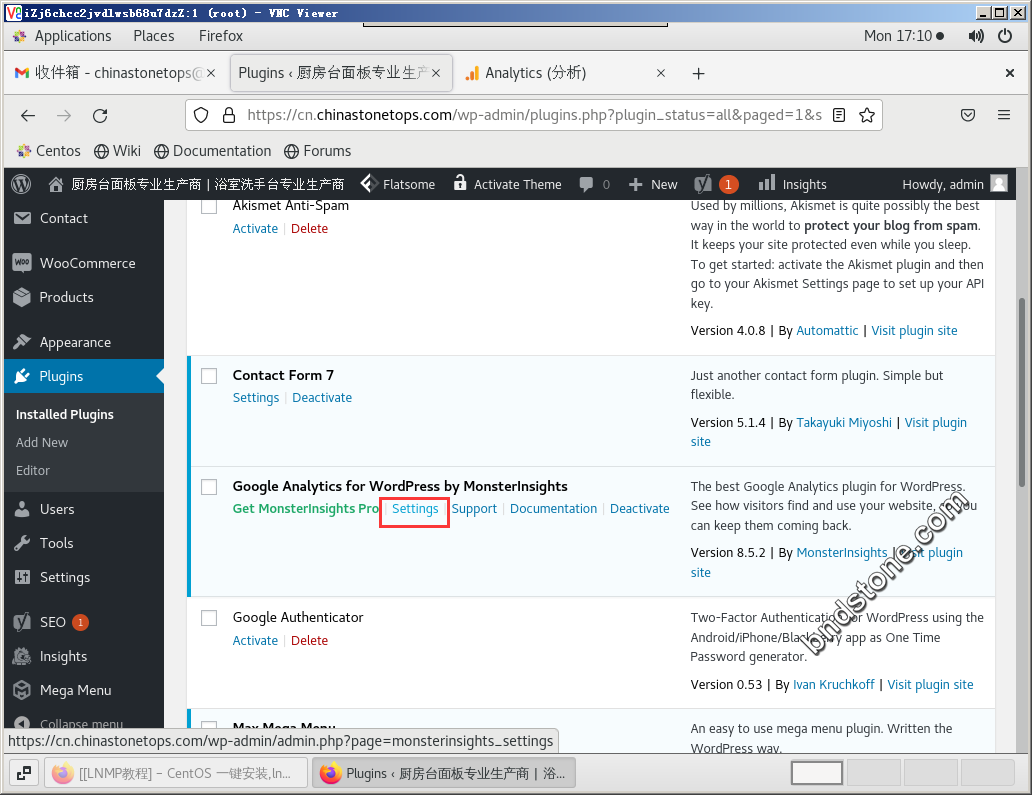Toggle reader view icon in address bar
The height and width of the screenshot is (795, 1032).
838,115
